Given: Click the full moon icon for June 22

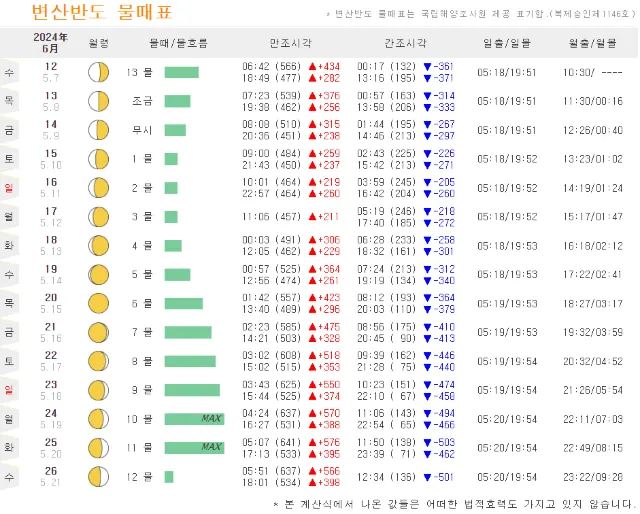Looking at the screenshot, I should pyautogui.click(x=98, y=361).
